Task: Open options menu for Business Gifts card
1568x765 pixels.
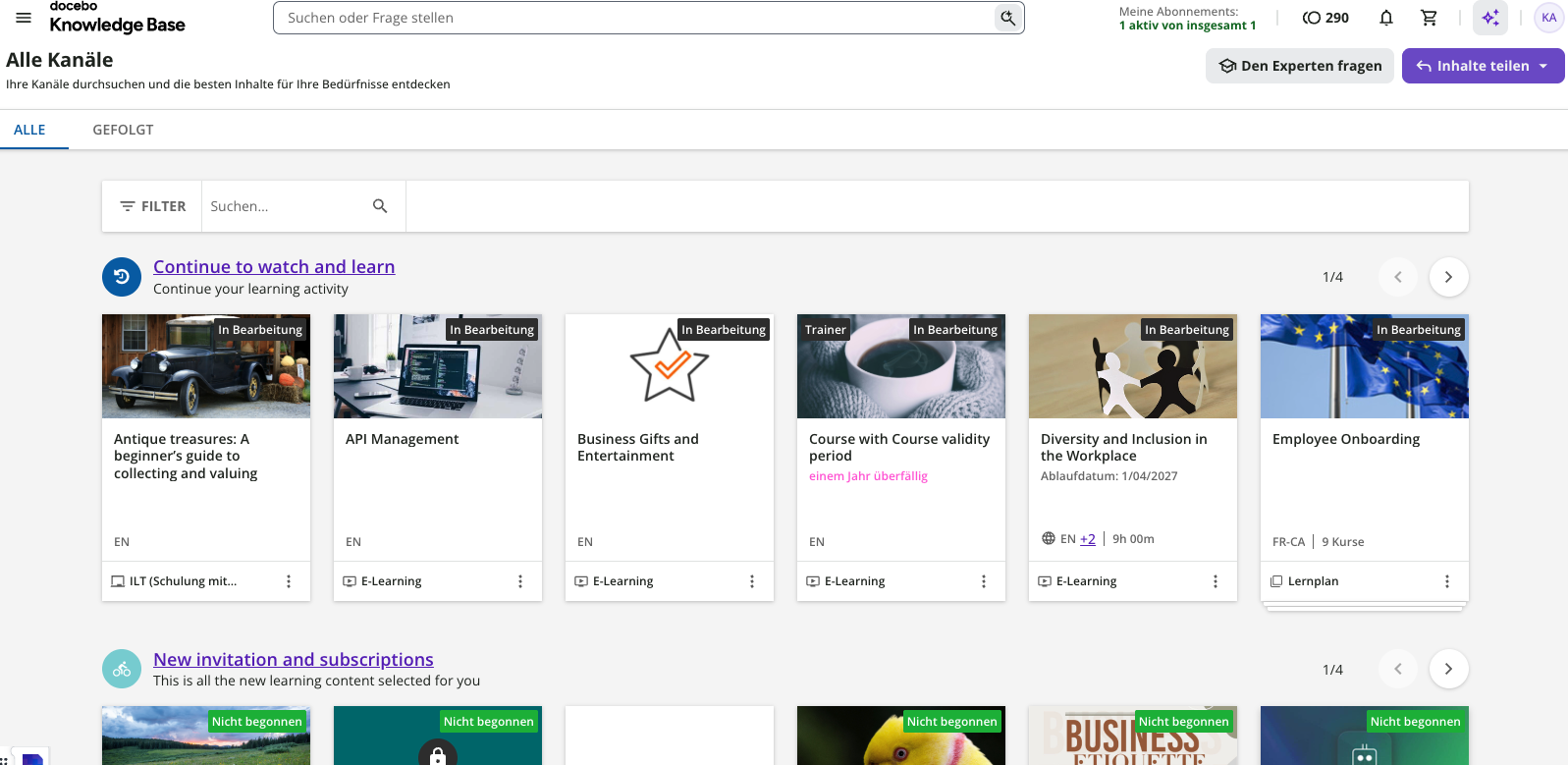Action: (752, 581)
